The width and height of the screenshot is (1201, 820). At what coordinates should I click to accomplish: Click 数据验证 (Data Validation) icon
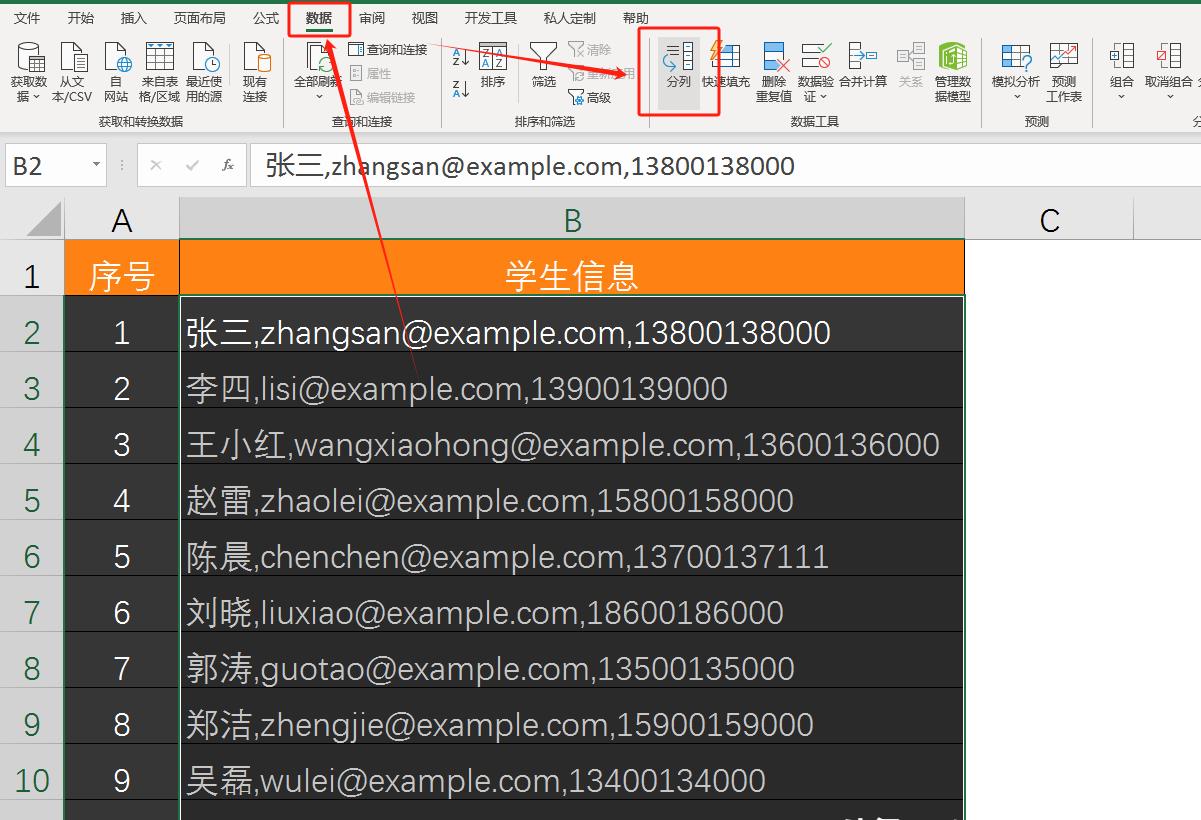816,58
